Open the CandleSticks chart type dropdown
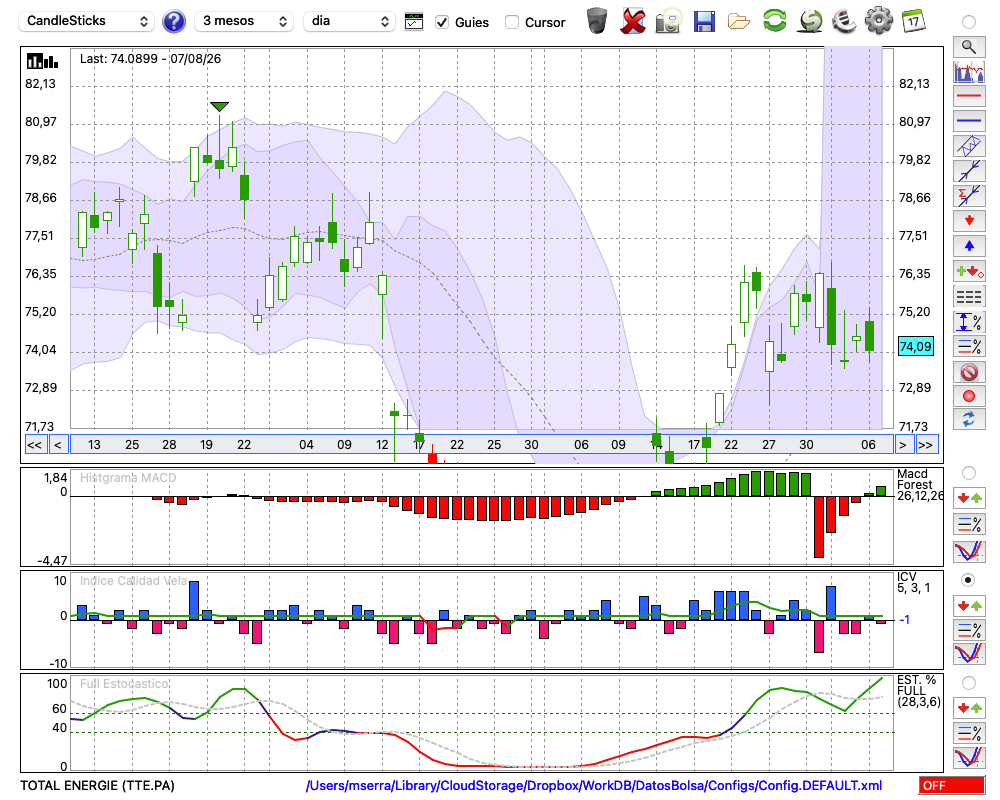1000x800 pixels. pyautogui.click(x=87, y=21)
